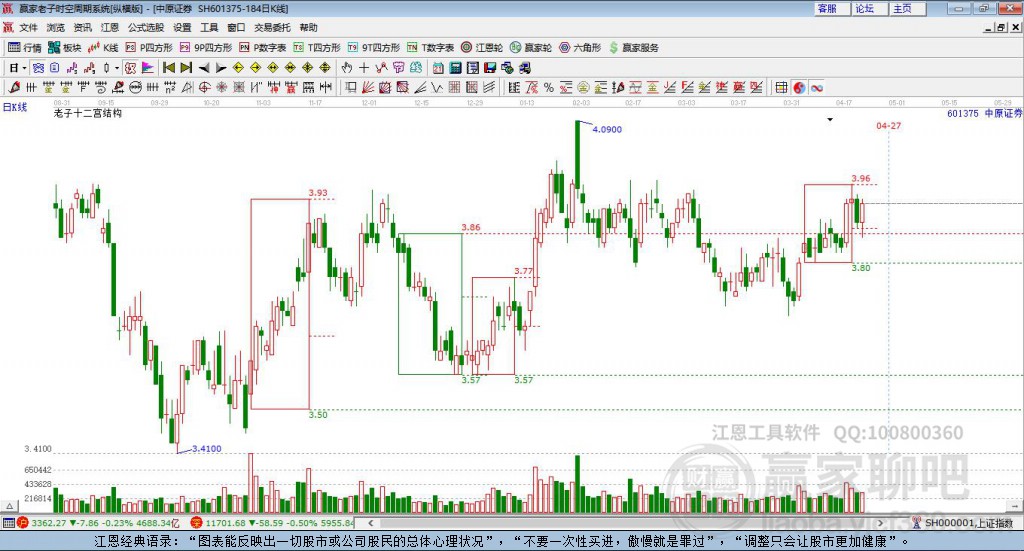Open the P数字表 number table
The height and width of the screenshot is (551, 1024).
pos(263,48)
